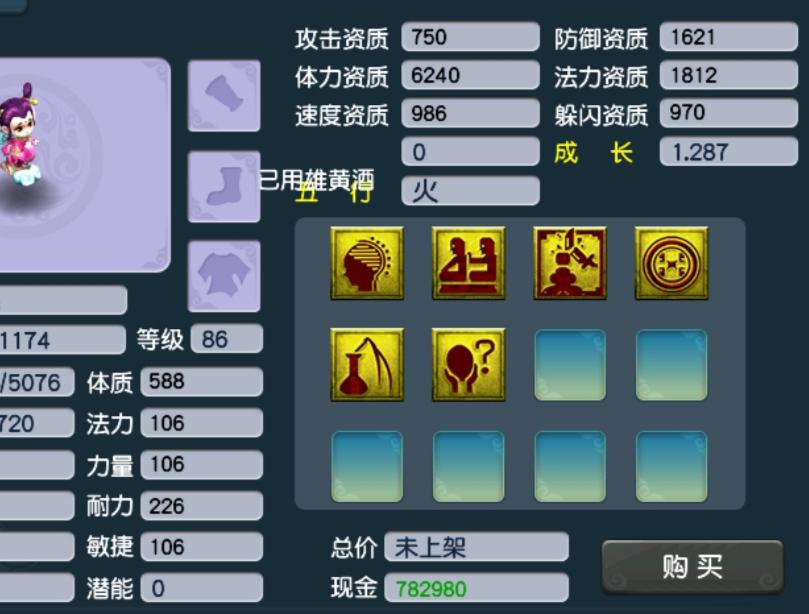This screenshot has height=614, width=809.
Task: Open the boot equipment slot
Action: (224, 186)
